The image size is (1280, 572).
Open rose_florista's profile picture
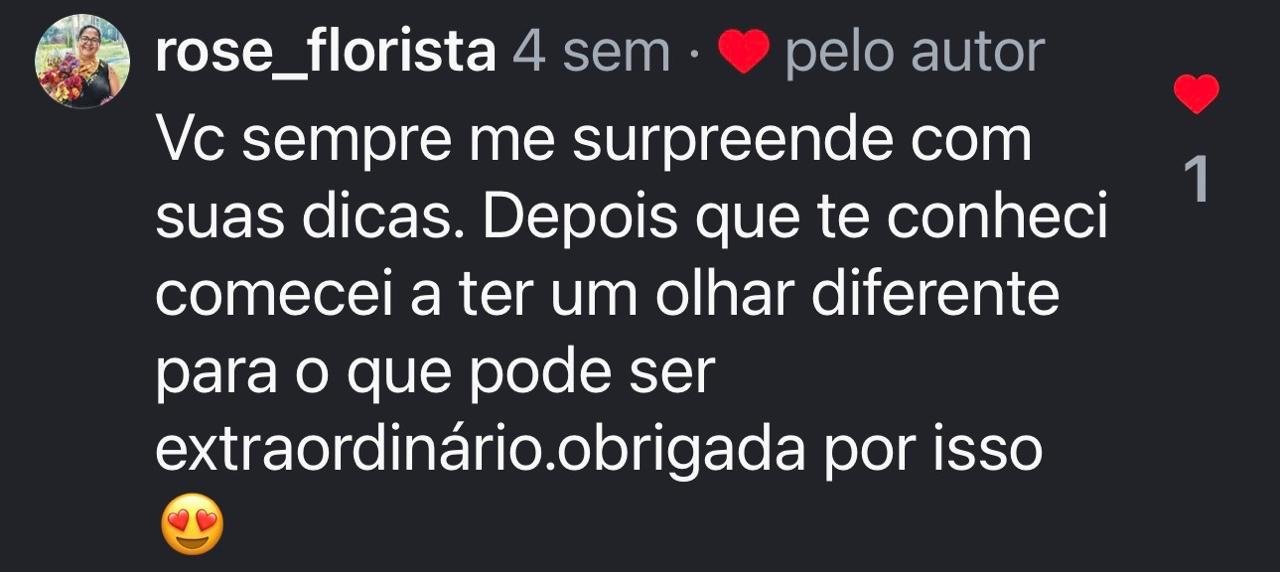(83, 61)
